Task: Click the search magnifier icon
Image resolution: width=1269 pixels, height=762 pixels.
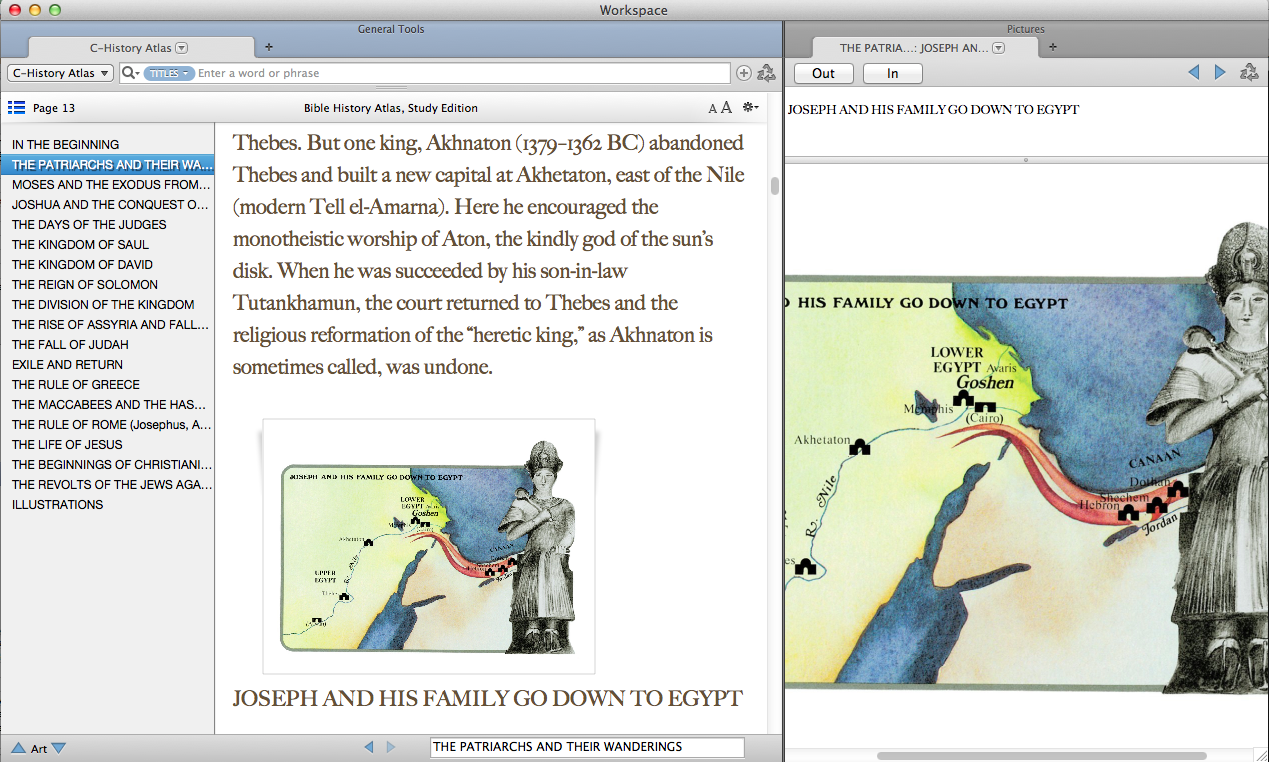Action: pos(130,73)
